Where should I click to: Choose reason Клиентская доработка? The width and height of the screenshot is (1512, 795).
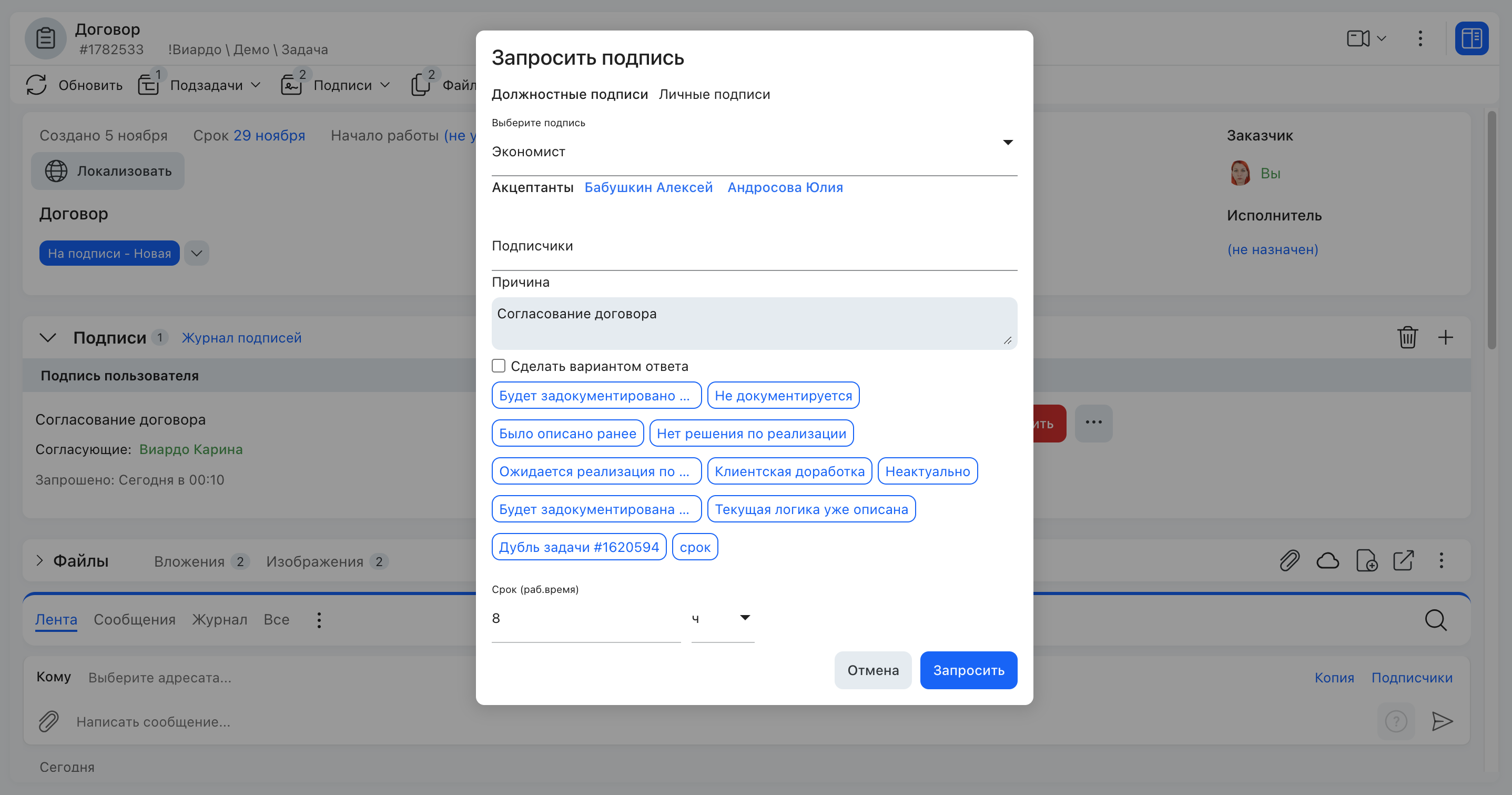[x=789, y=471]
